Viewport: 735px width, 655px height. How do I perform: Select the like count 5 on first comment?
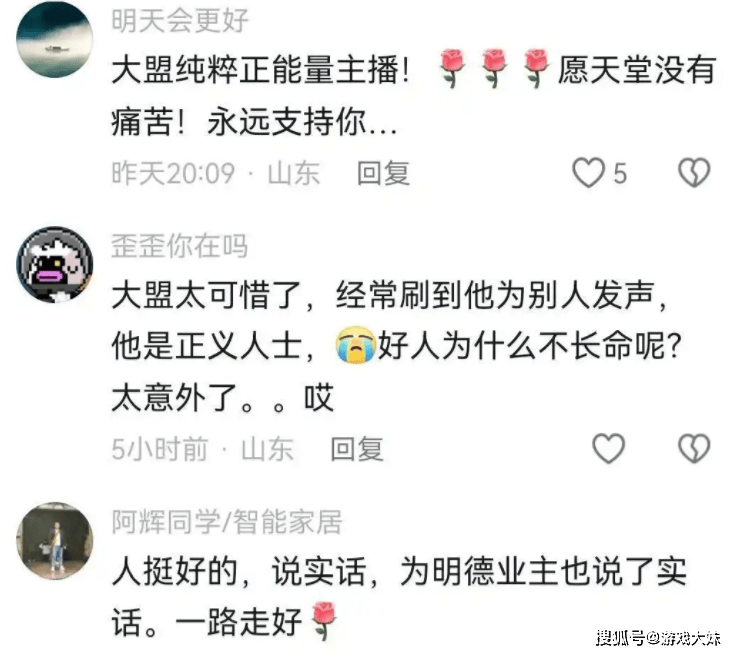coord(620,173)
